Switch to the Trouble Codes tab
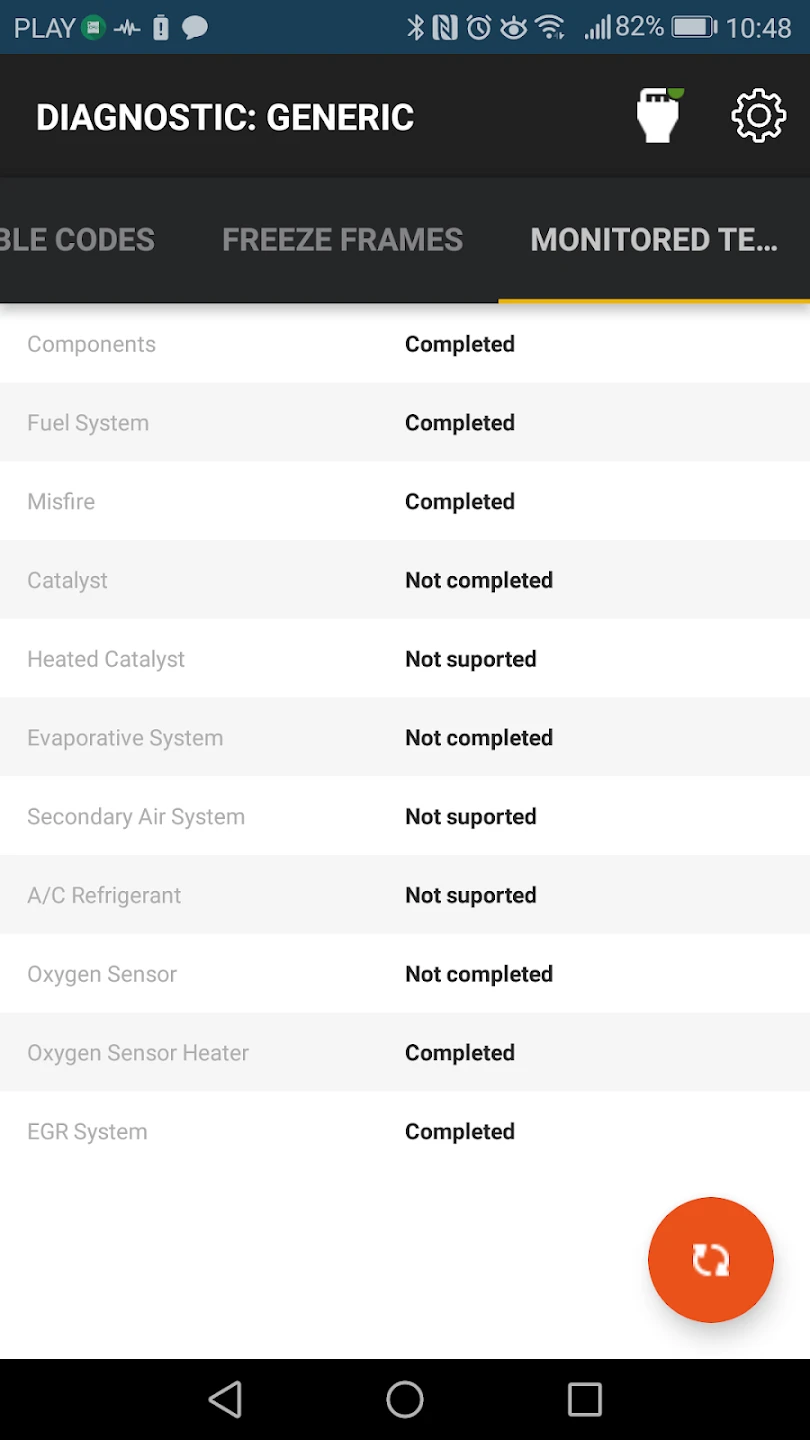 tap(78, 240)
